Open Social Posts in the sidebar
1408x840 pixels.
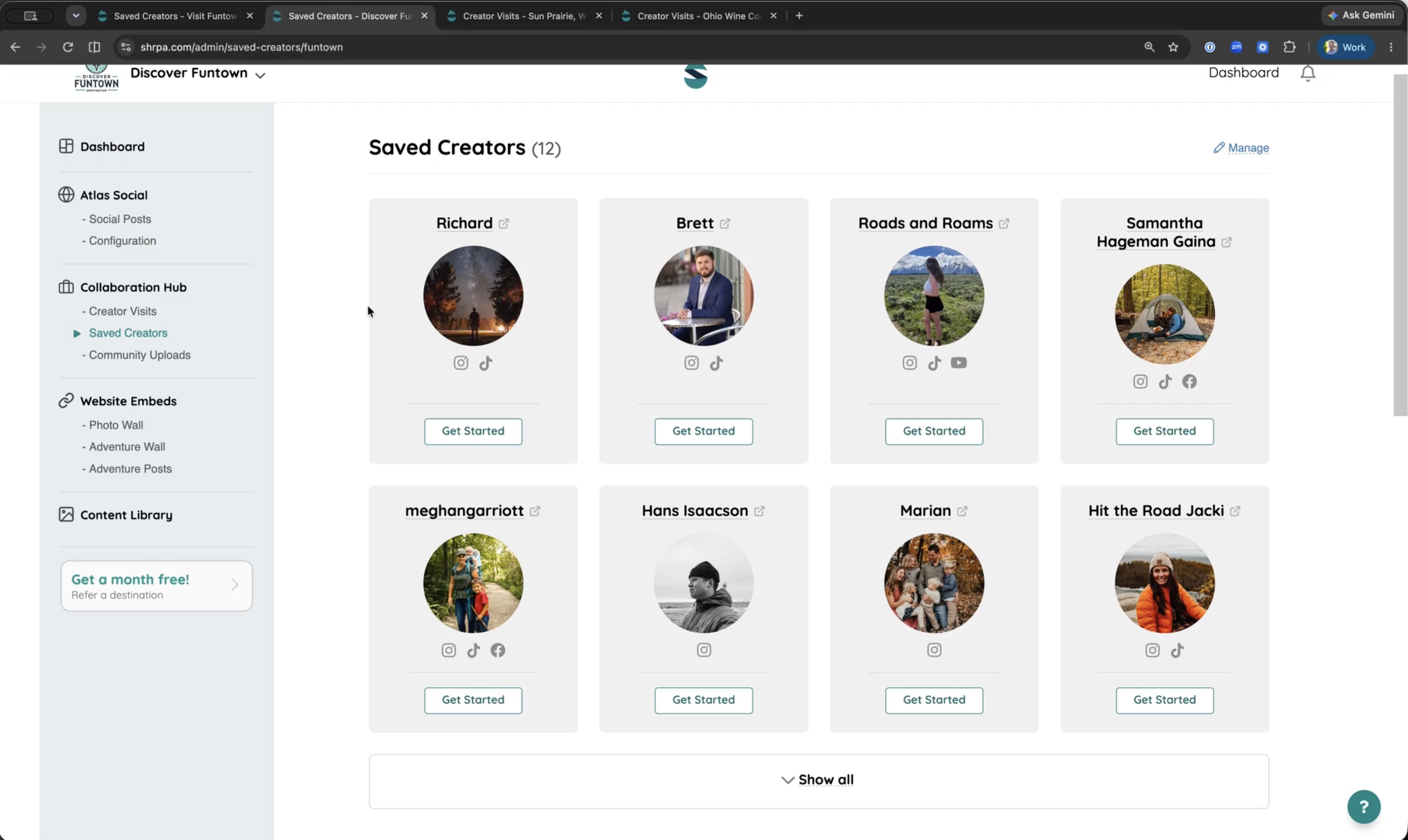coord(120,219)
